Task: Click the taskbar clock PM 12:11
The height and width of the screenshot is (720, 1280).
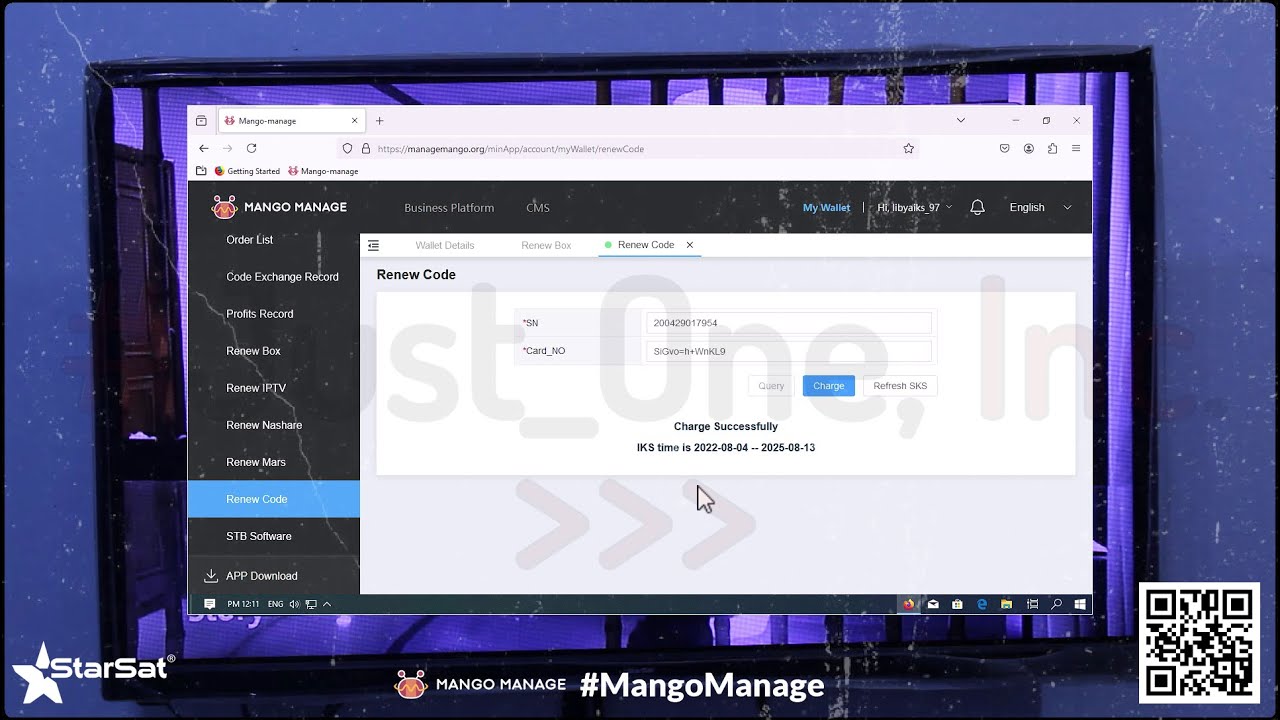Action: click(x=243, y=604)
